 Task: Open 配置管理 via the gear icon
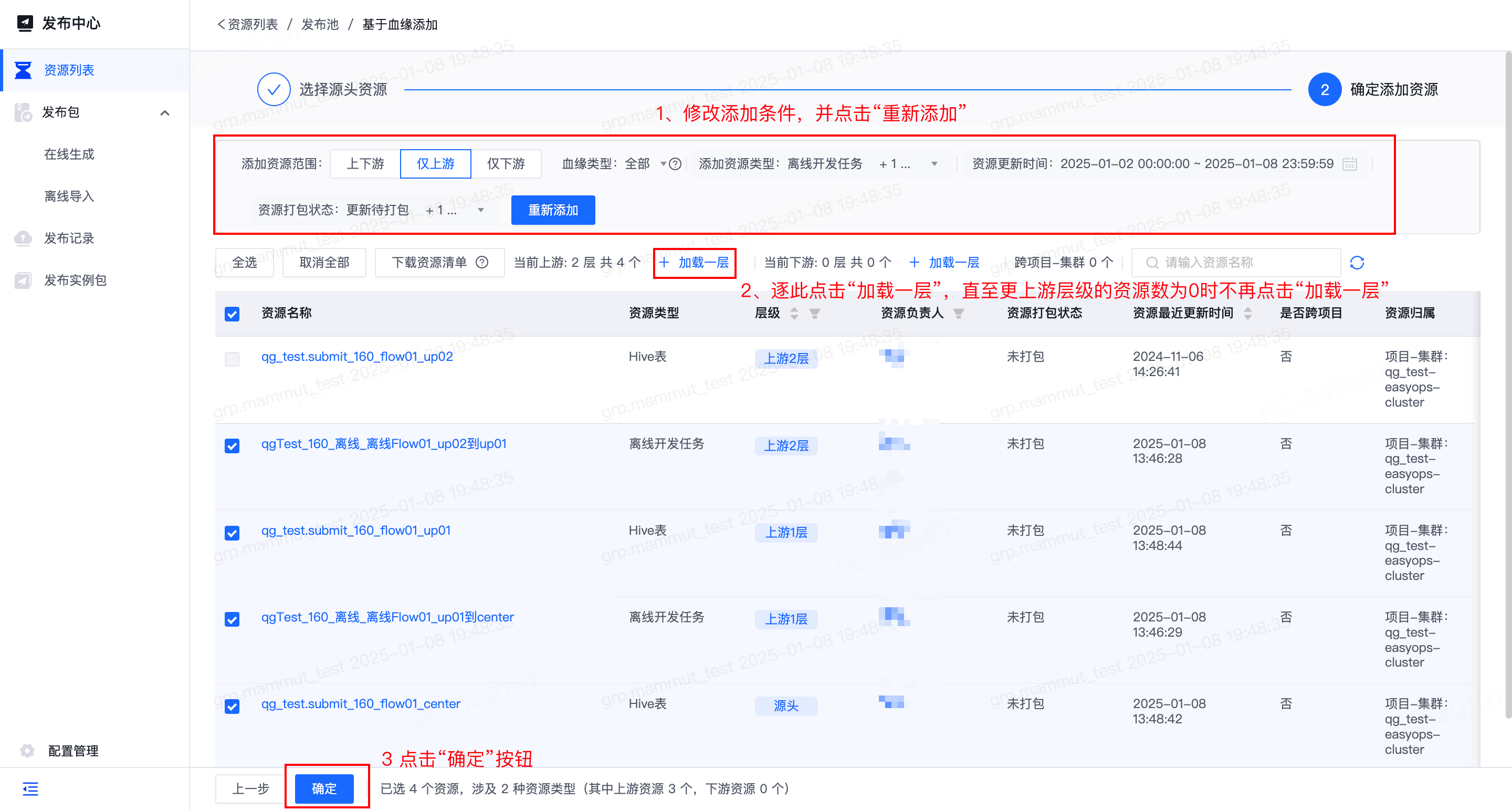[x=27, y=751]
